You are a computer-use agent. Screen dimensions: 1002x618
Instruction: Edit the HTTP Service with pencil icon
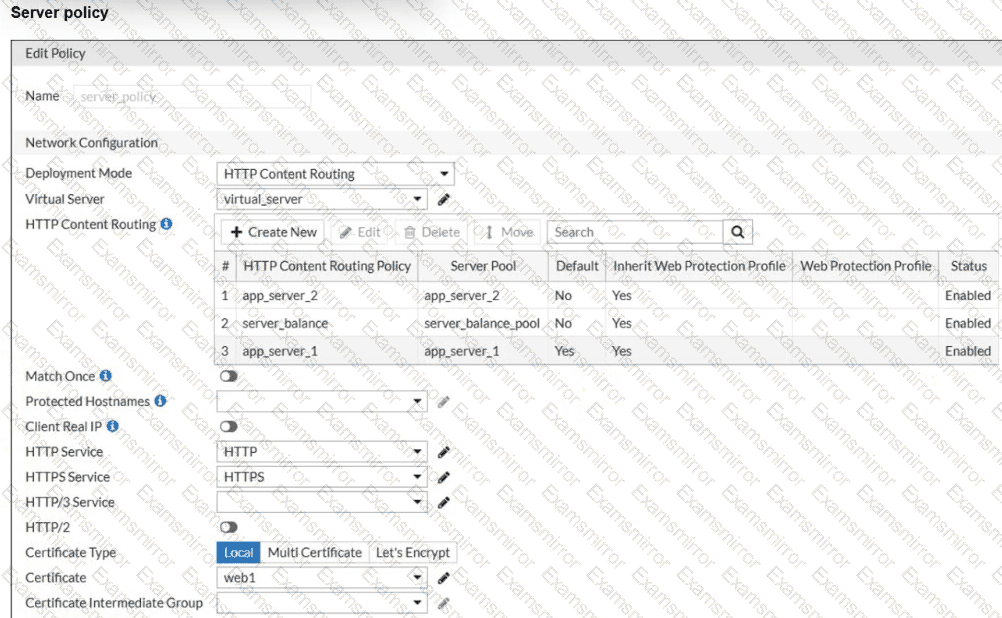pyautogui.click(x=443, y=452)
